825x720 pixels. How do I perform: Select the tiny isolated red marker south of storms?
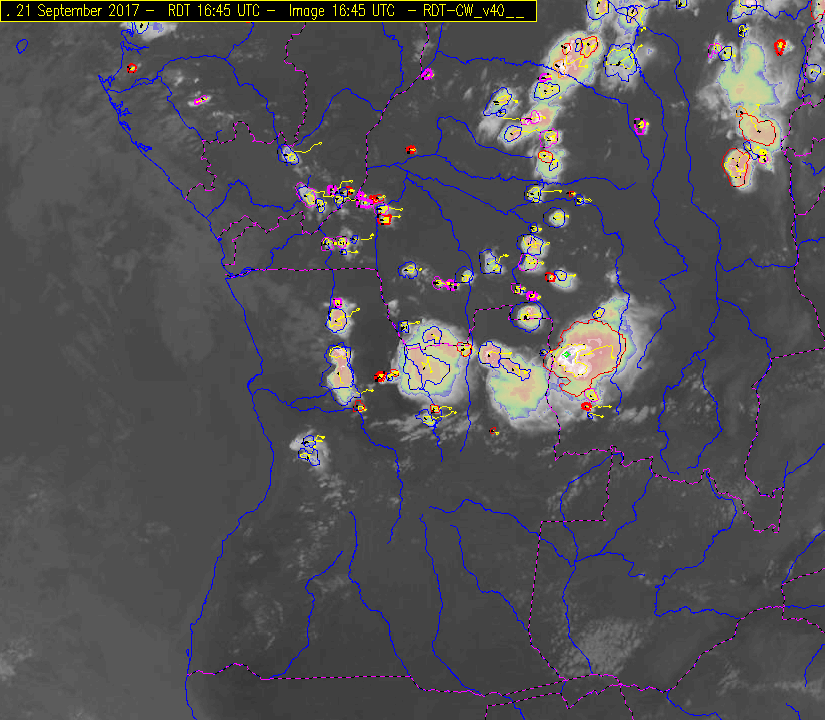(x=492, y=431)
